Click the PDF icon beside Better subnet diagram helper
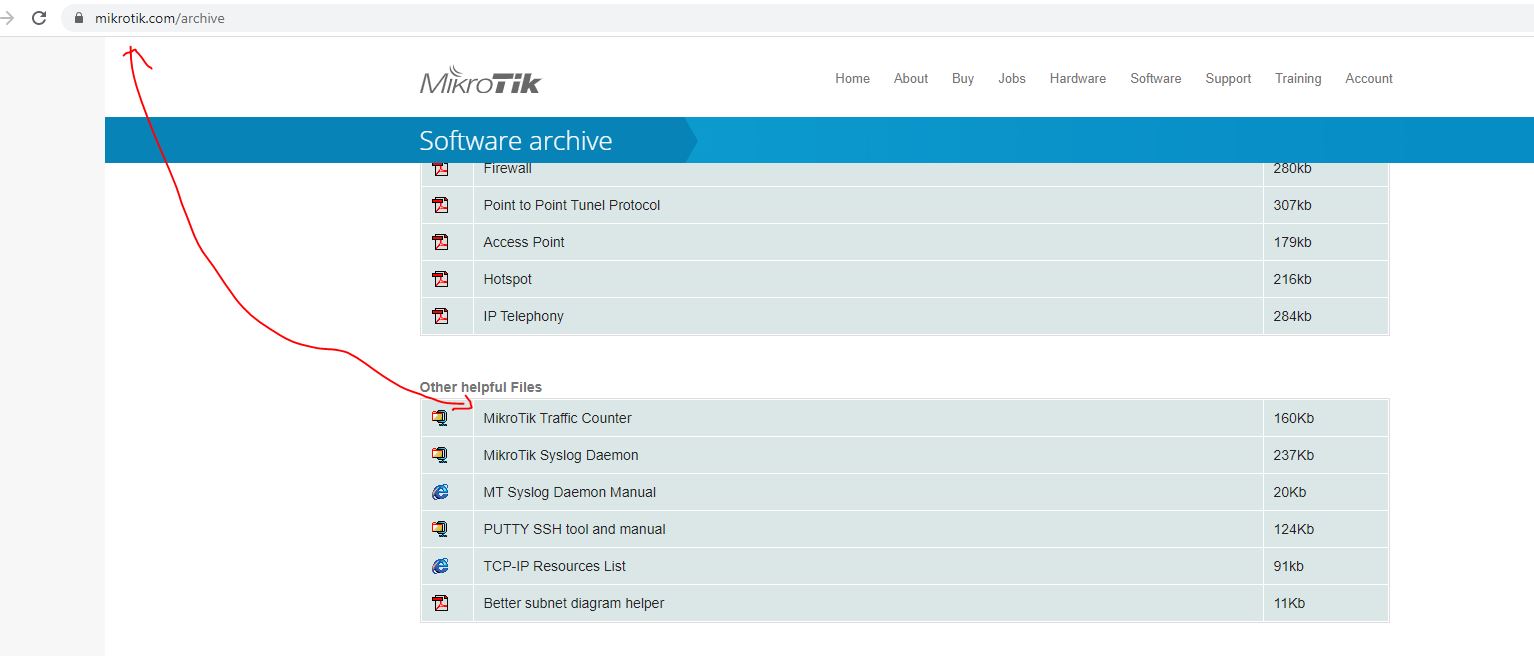The image size is (1534, 656). (440, 603)
